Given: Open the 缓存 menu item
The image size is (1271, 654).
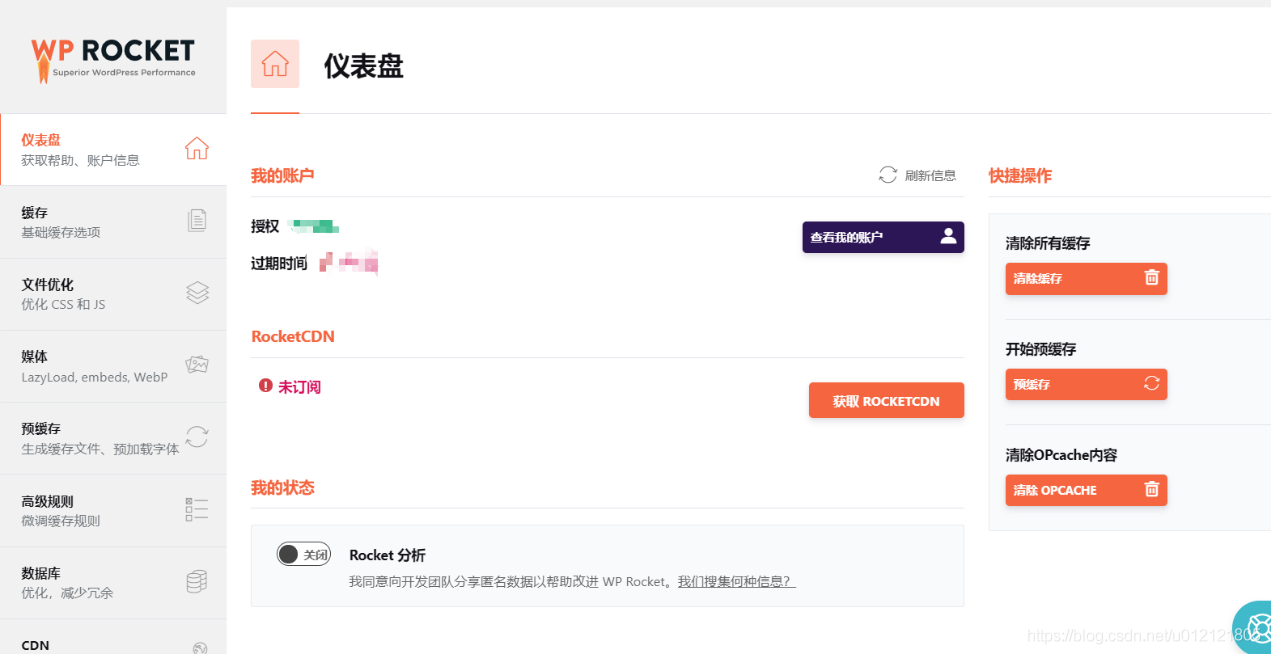Looking at the screenshot, I should [113, 221].
